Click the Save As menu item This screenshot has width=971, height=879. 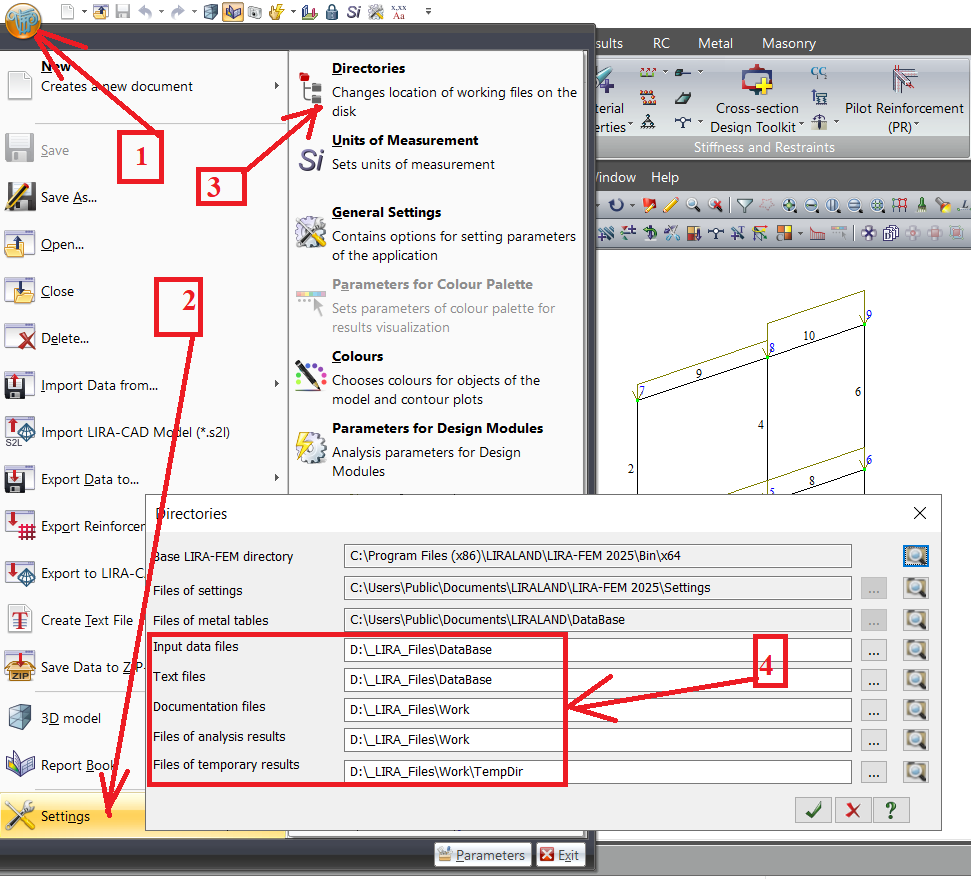point(68,197)
